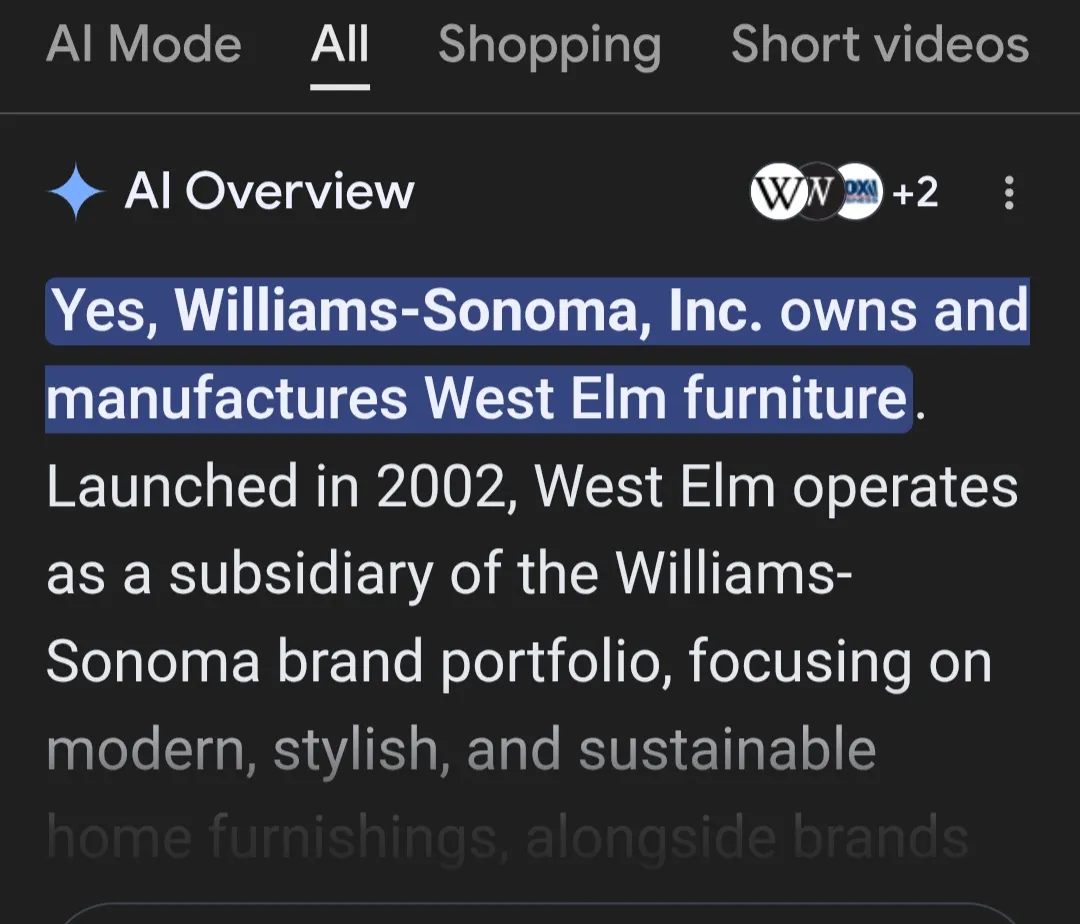Screen dimensions: 1080x924
Task: Click the Fox Business source icon
Action: pos(859,191)
